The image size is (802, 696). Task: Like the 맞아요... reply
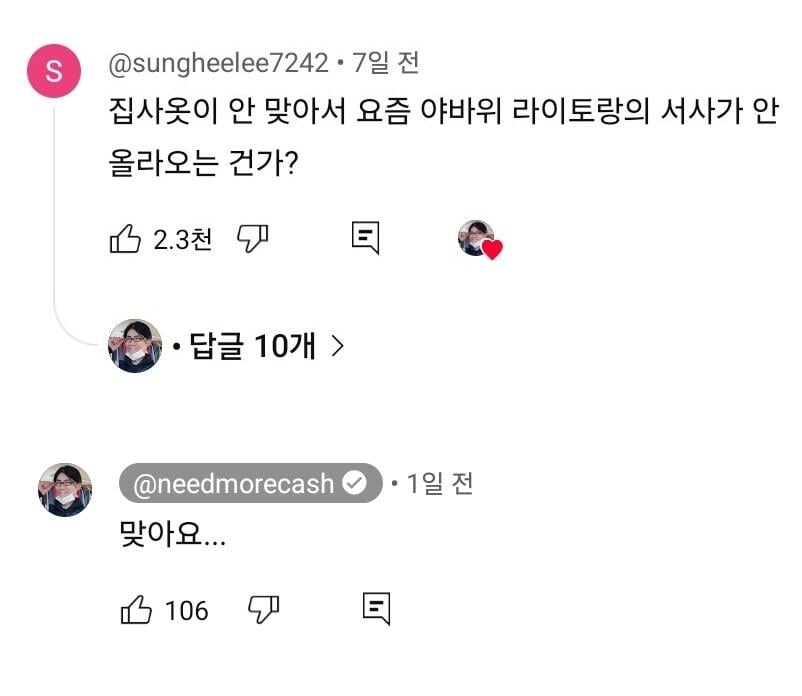pyautogui.click(x=136, y=609)
